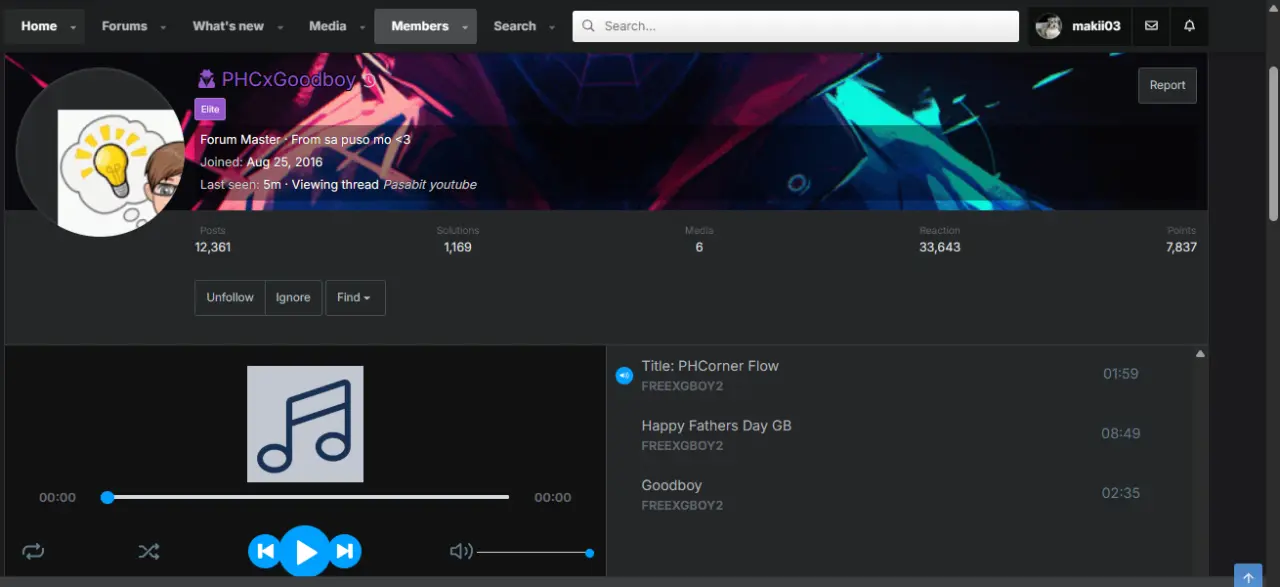
Task: Click the Elite badge
Action: (x=210, y=109)
